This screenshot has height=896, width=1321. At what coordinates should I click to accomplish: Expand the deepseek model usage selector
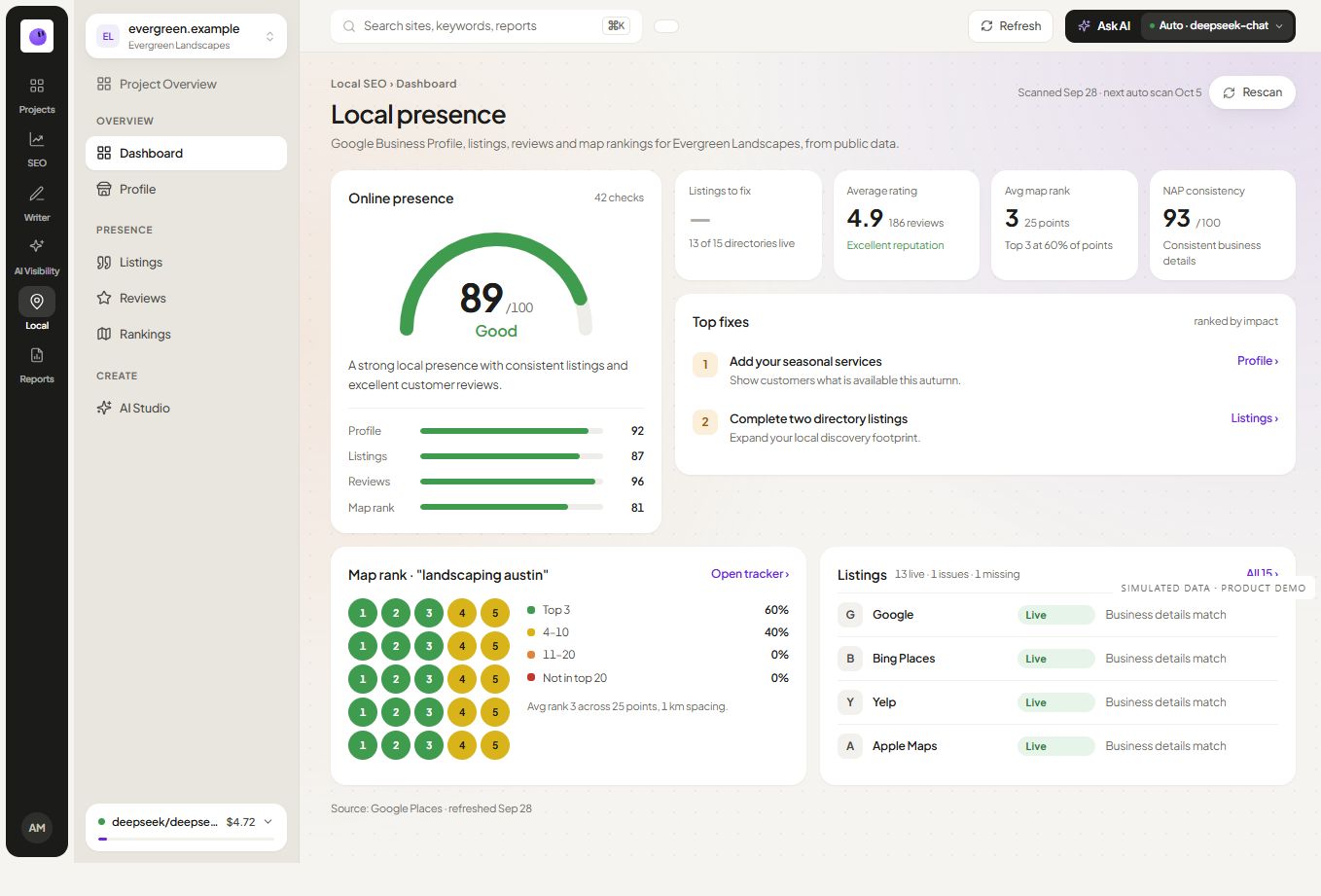(186, 827)
